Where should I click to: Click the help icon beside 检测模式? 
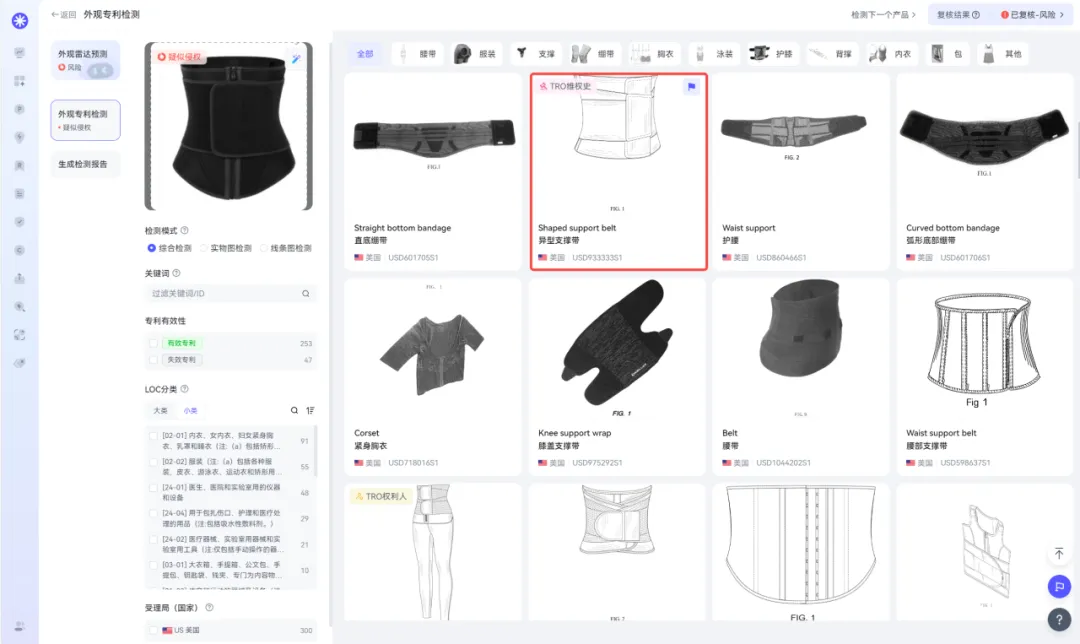pyautogui.click(x=185, y=231)
